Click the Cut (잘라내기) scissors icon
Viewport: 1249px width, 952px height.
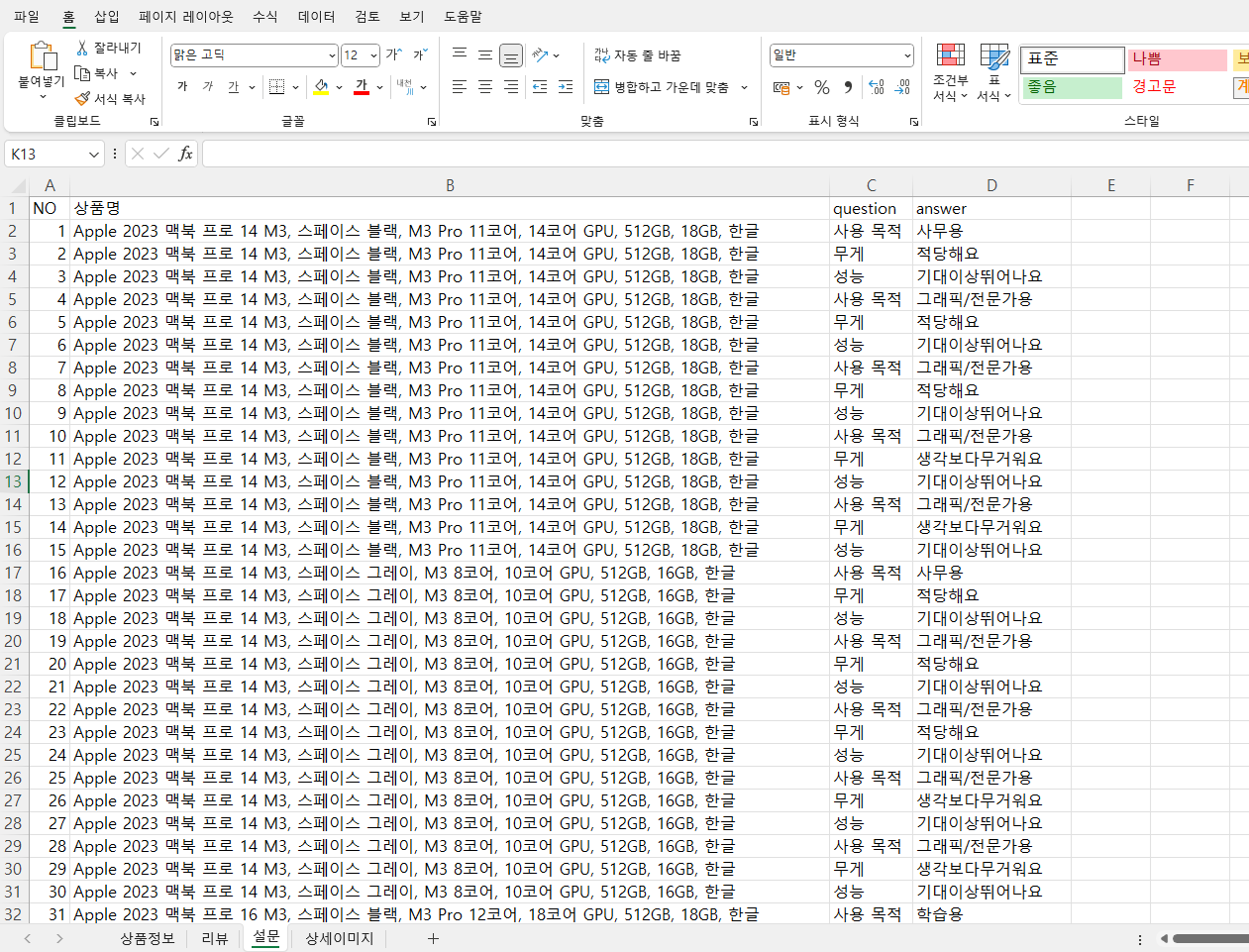click(x=82, y=48)
